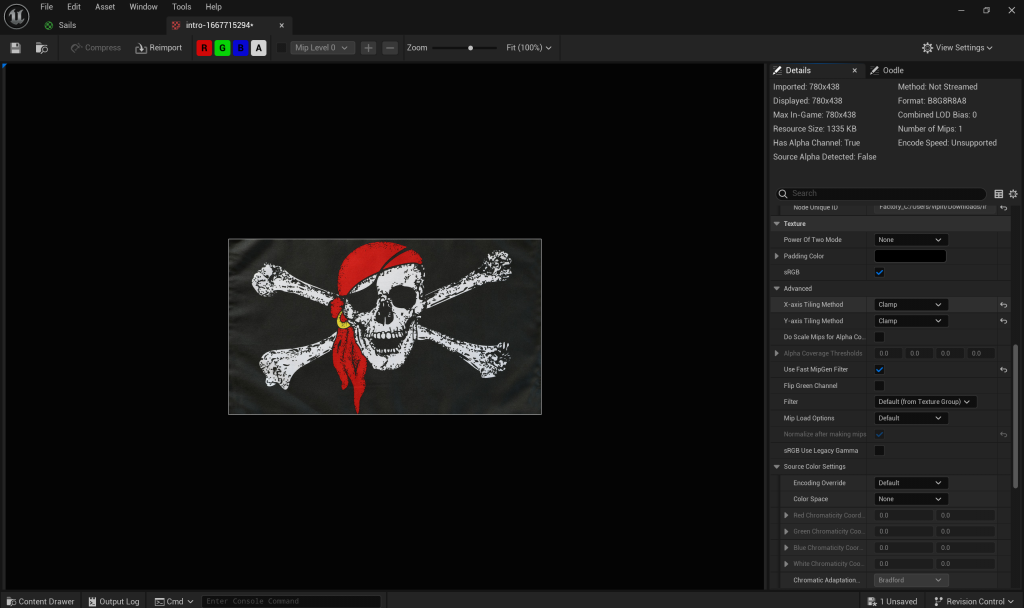Reset Node Unique ID to default

coord(1004,208)
